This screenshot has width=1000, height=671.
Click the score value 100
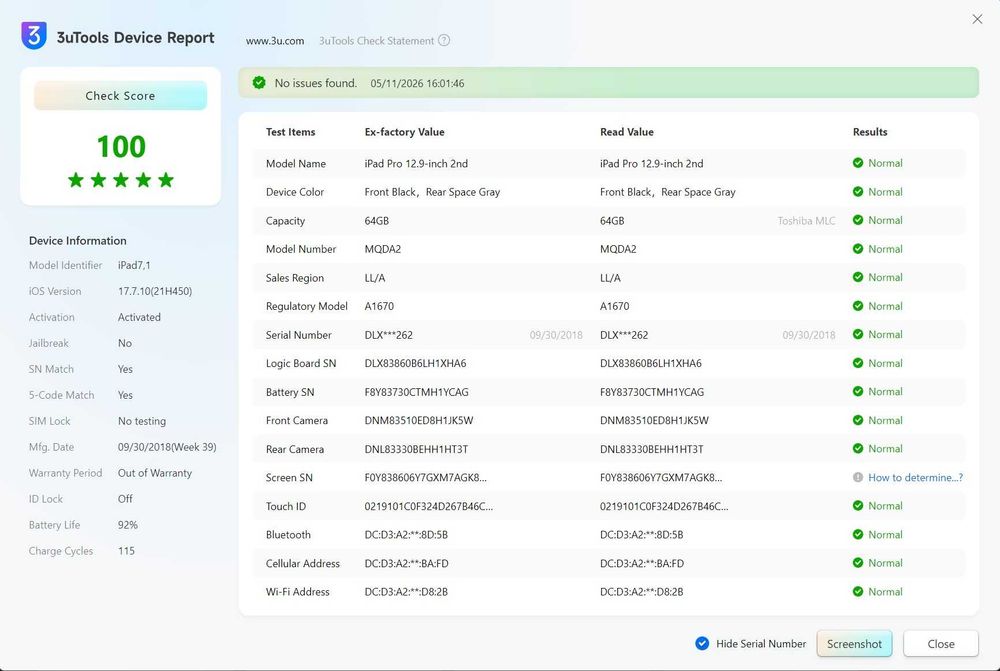pos(121,146)
